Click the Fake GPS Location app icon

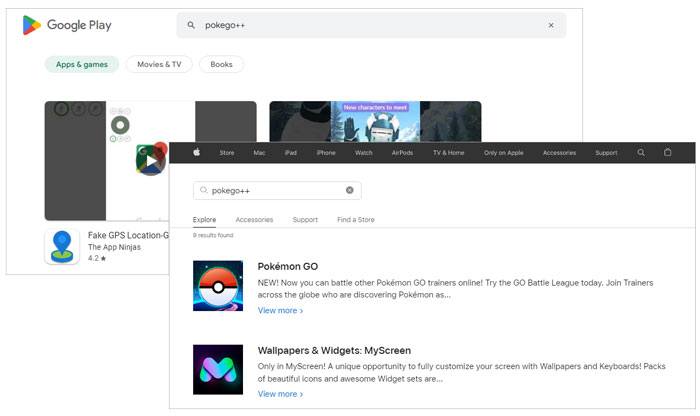tap(62, 246)
